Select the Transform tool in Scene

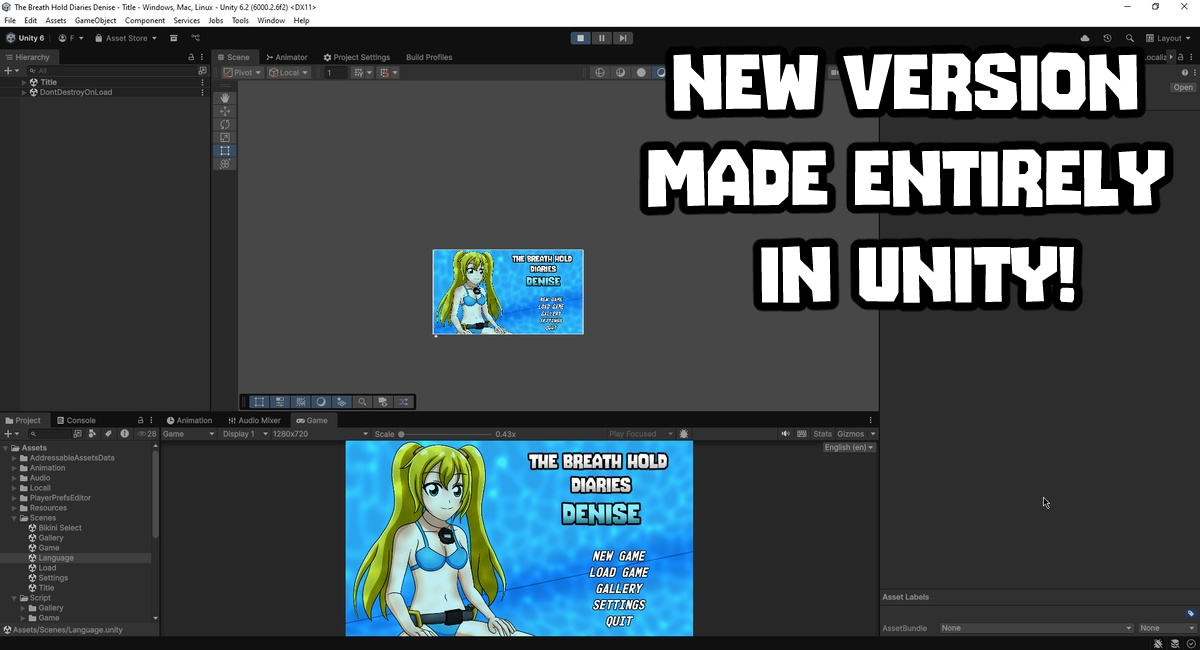click(225, 163)
